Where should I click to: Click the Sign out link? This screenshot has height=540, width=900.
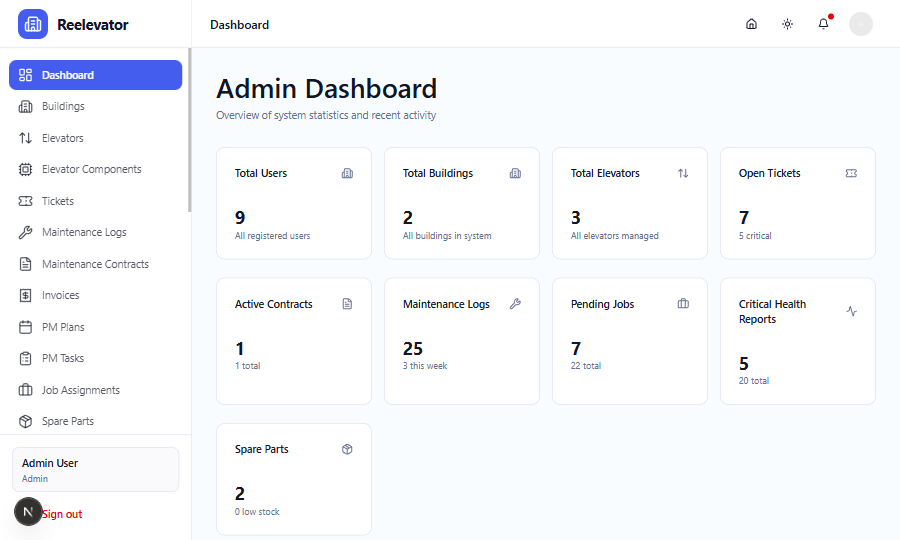62,514
